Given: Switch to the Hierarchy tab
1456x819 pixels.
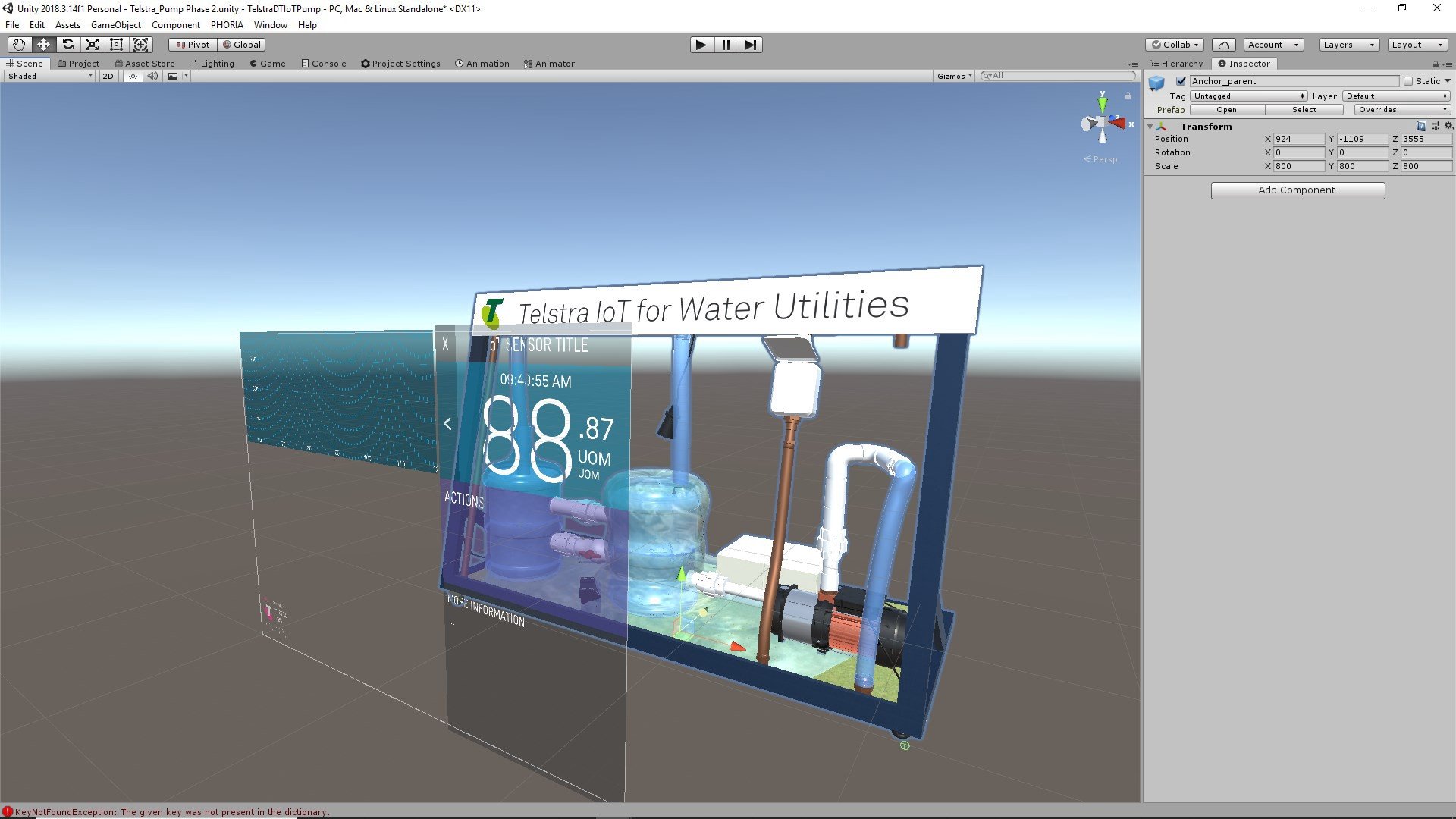Looking at the screenshot, I should pos(1177,64).
